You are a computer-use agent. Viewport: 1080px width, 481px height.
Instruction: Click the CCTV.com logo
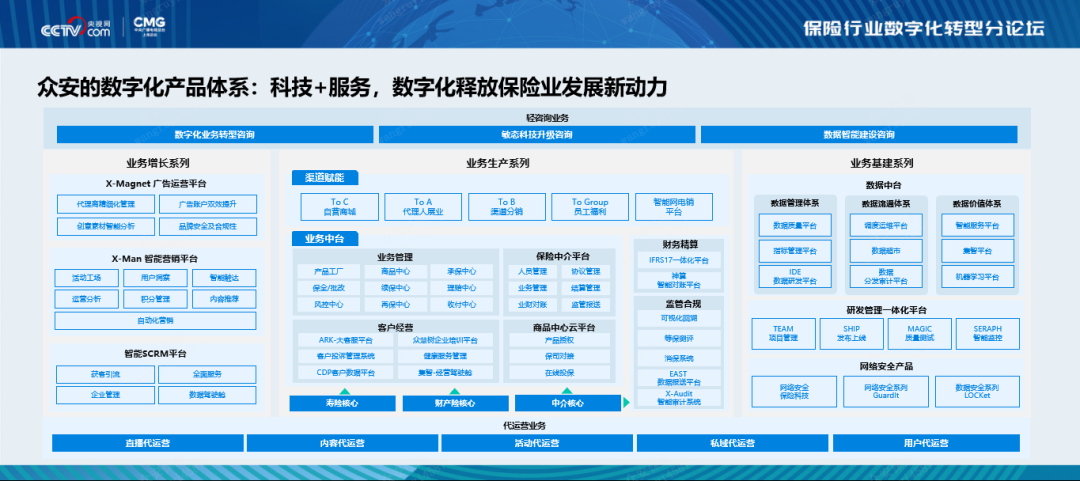(x=76, y=28)
